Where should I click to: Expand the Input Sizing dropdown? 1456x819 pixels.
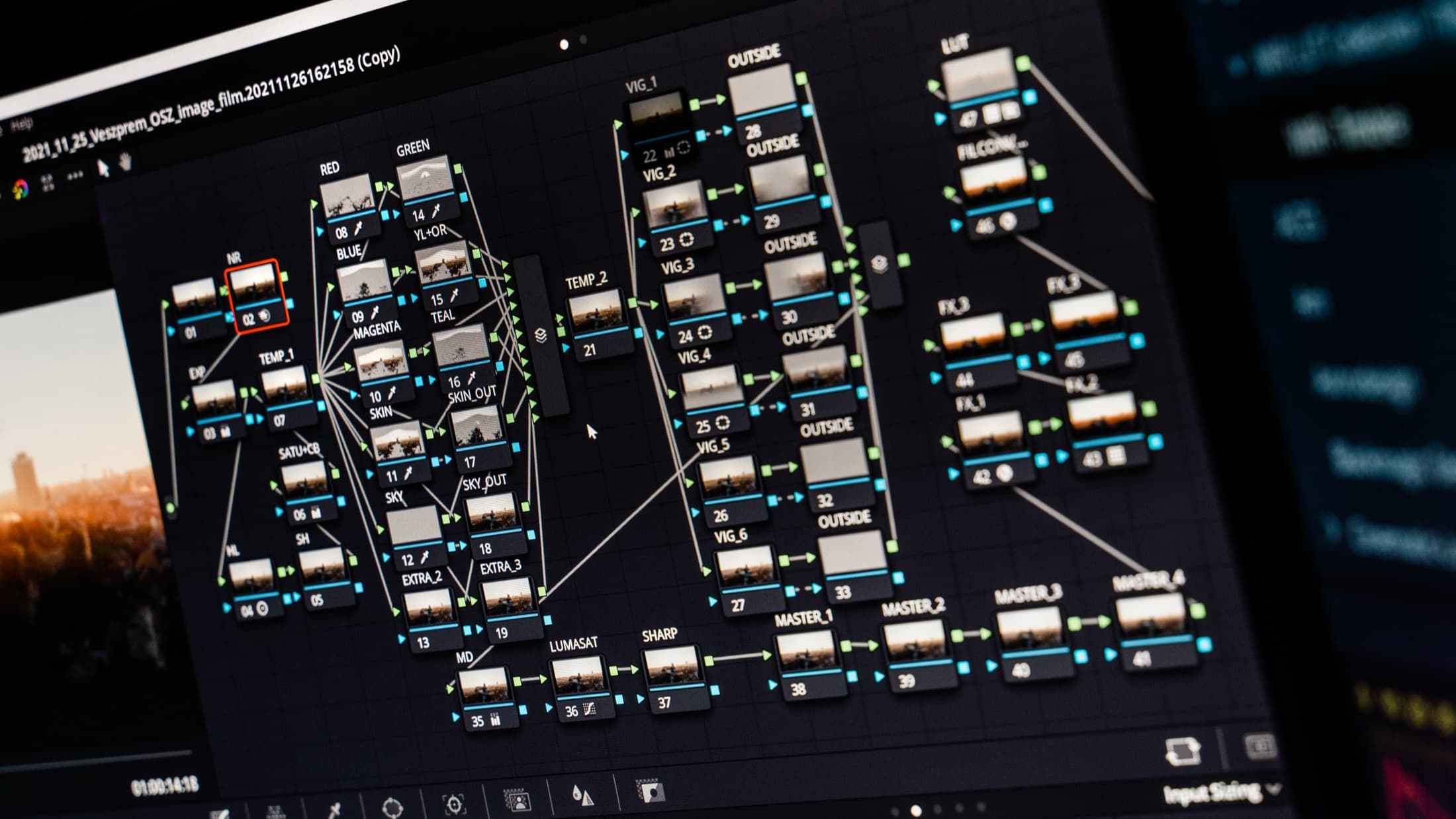[x=1222, y=791]
